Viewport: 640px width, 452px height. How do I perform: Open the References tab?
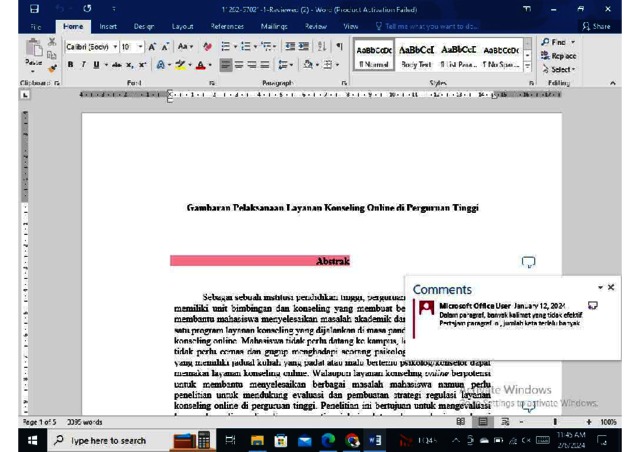tap(227, 26)
